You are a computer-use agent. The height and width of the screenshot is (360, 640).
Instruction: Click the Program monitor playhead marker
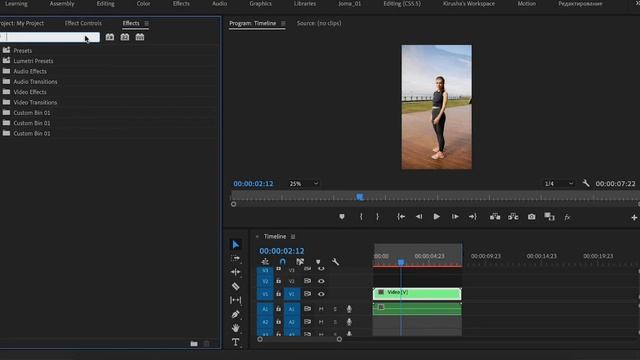coord(360,197)
